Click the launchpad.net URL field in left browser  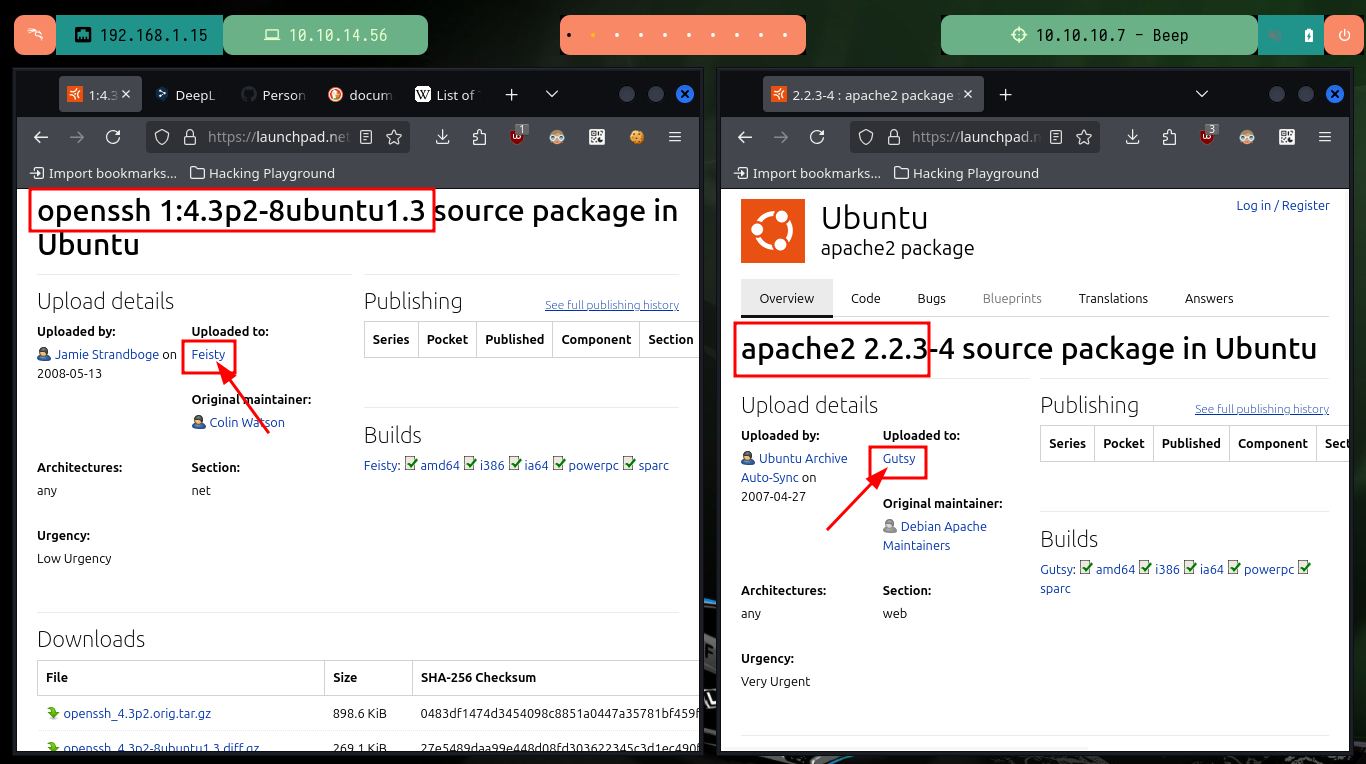(x=278, y=137)
